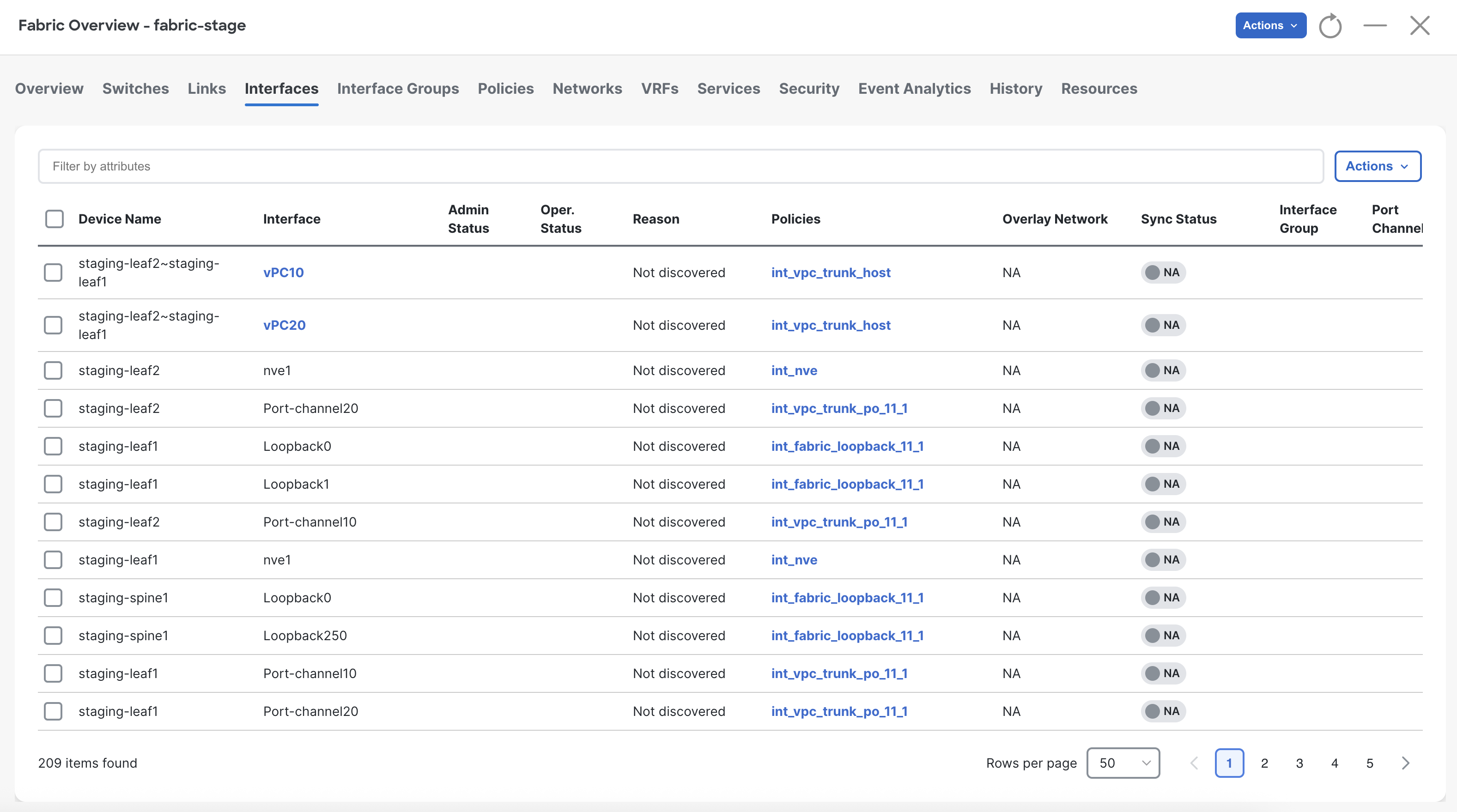
Task: Minimize the Fabric Overview panel
Action: (1375, 25)
